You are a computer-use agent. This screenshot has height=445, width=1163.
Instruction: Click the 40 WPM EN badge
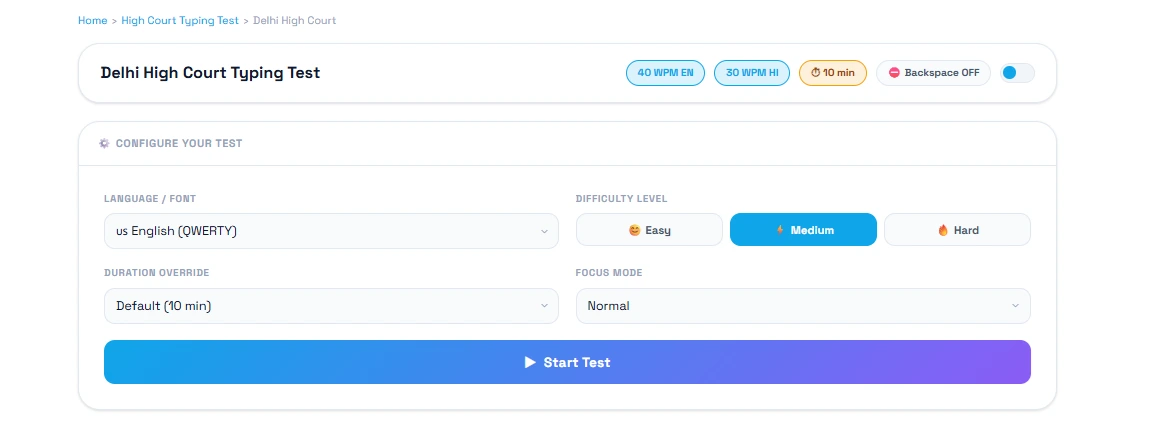(665, 73)
